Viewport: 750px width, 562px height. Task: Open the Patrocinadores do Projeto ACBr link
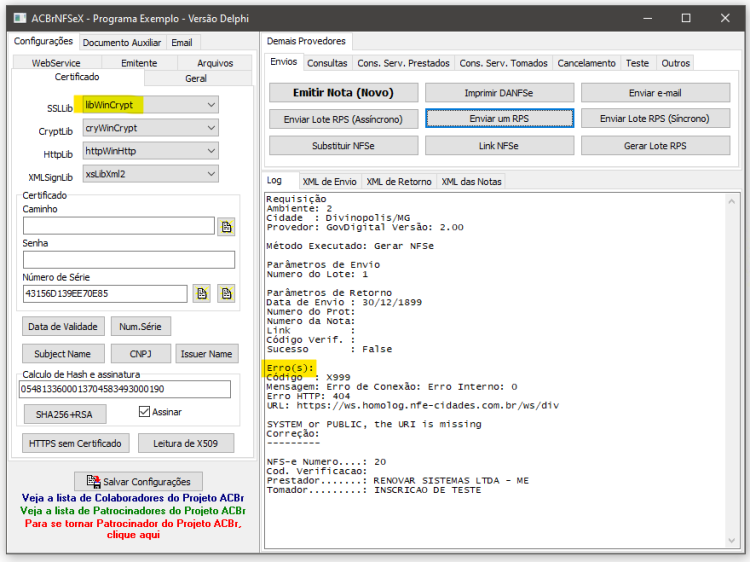point(133,510)
